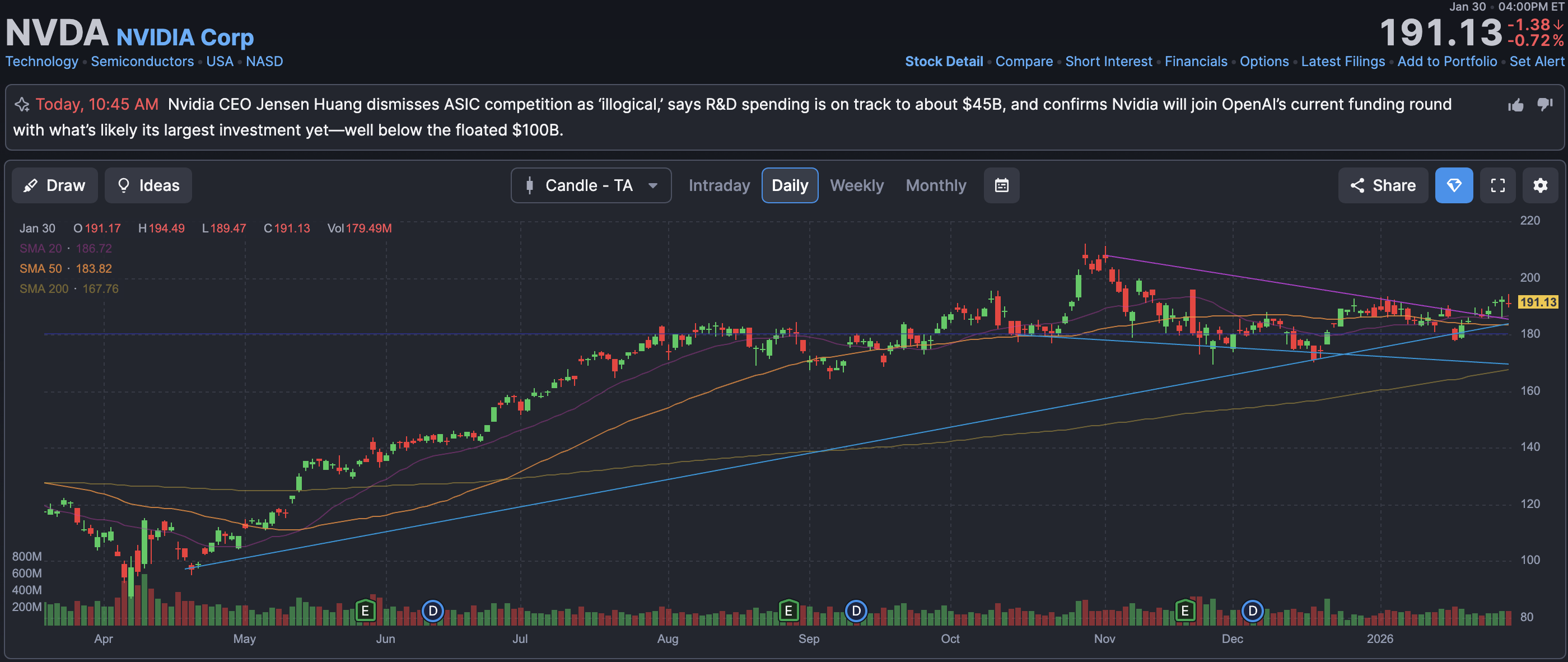Switch to Intraday timeframe
Viewport: 1568px width, 662px height.
click(x=719, y=185)
